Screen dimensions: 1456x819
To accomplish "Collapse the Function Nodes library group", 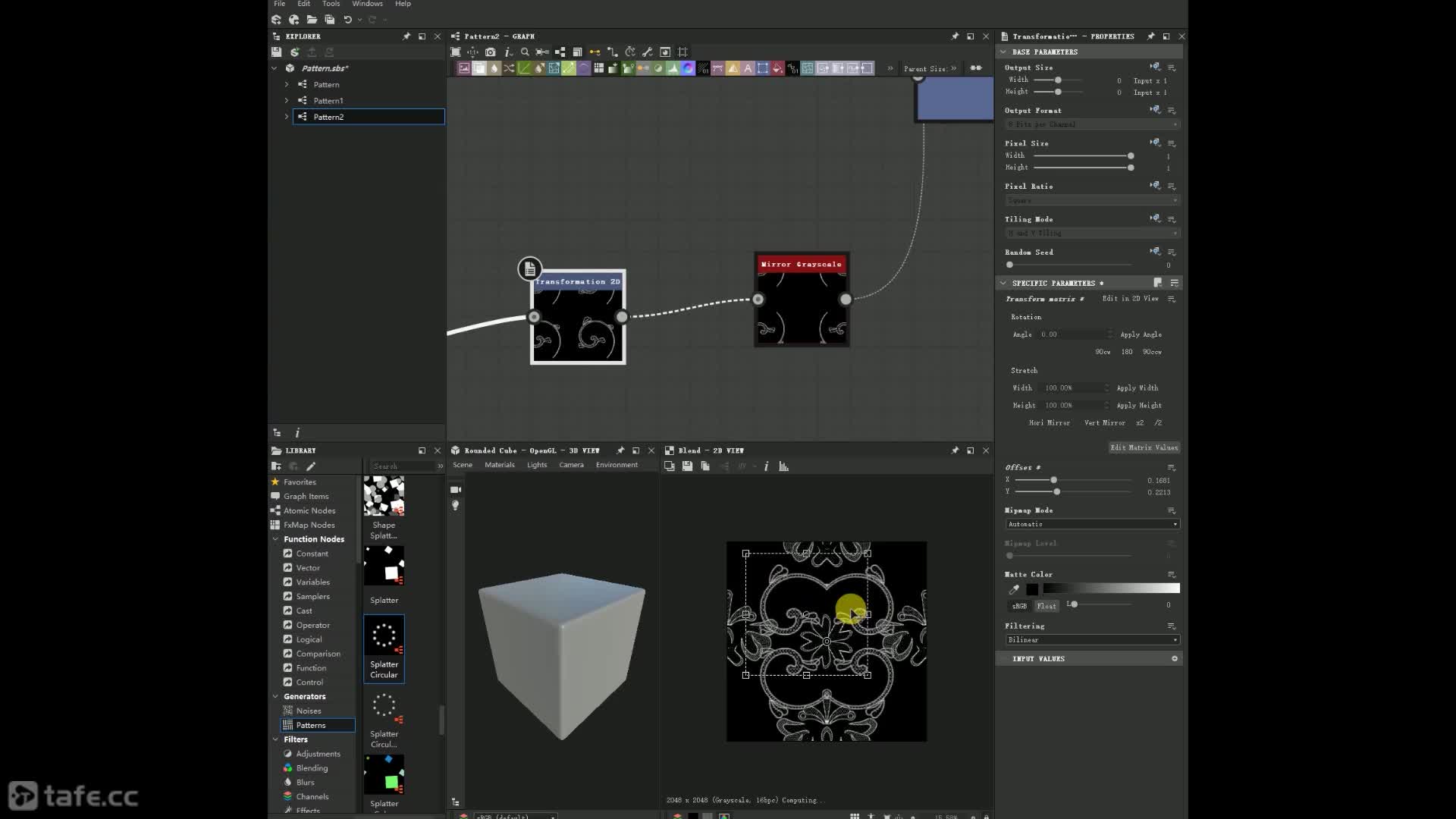I will coord(275,539).
